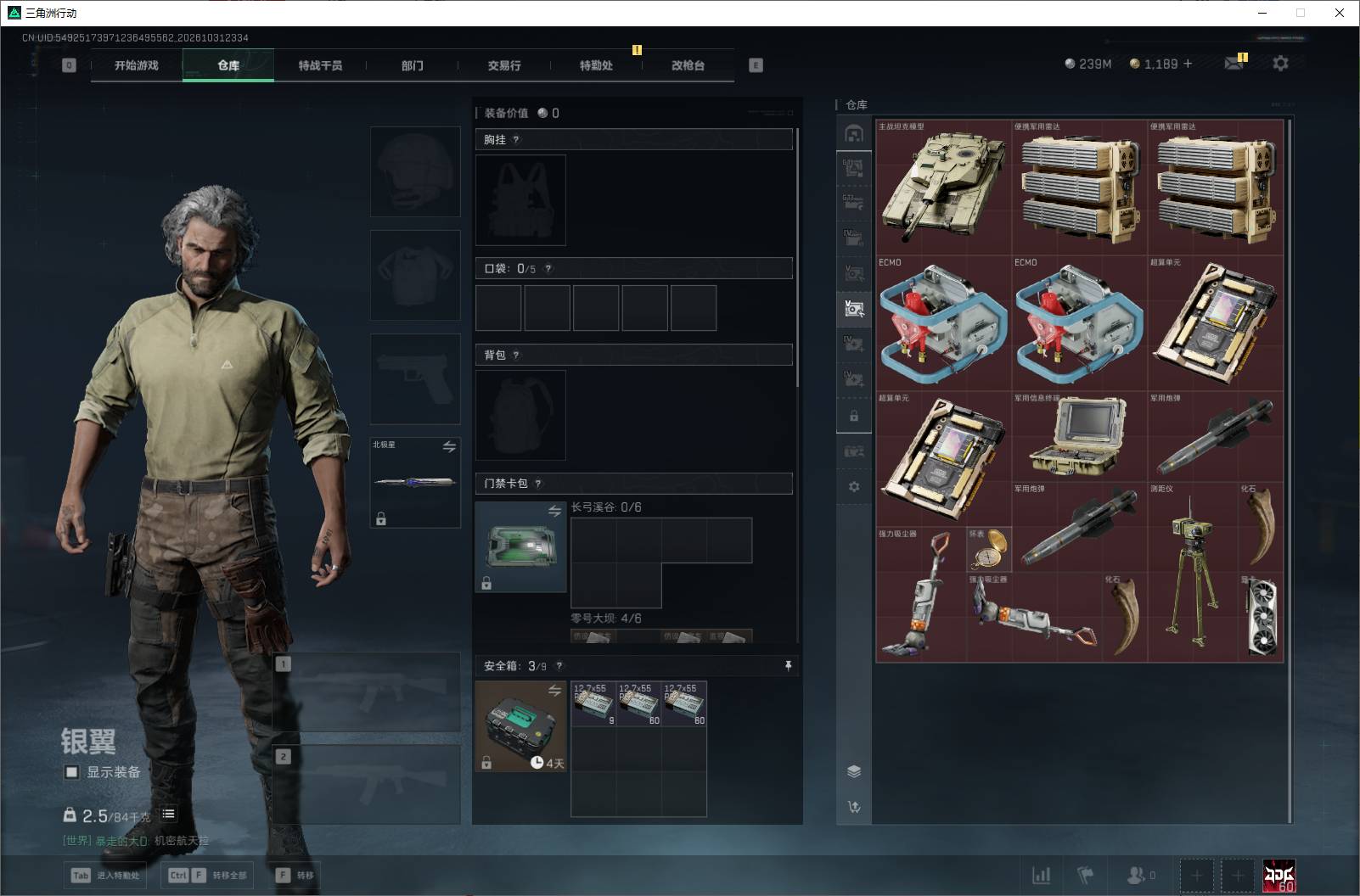Open the settings gear in top bar
Viewport: 1360px width, 896px height.
tap(1280, 64)
